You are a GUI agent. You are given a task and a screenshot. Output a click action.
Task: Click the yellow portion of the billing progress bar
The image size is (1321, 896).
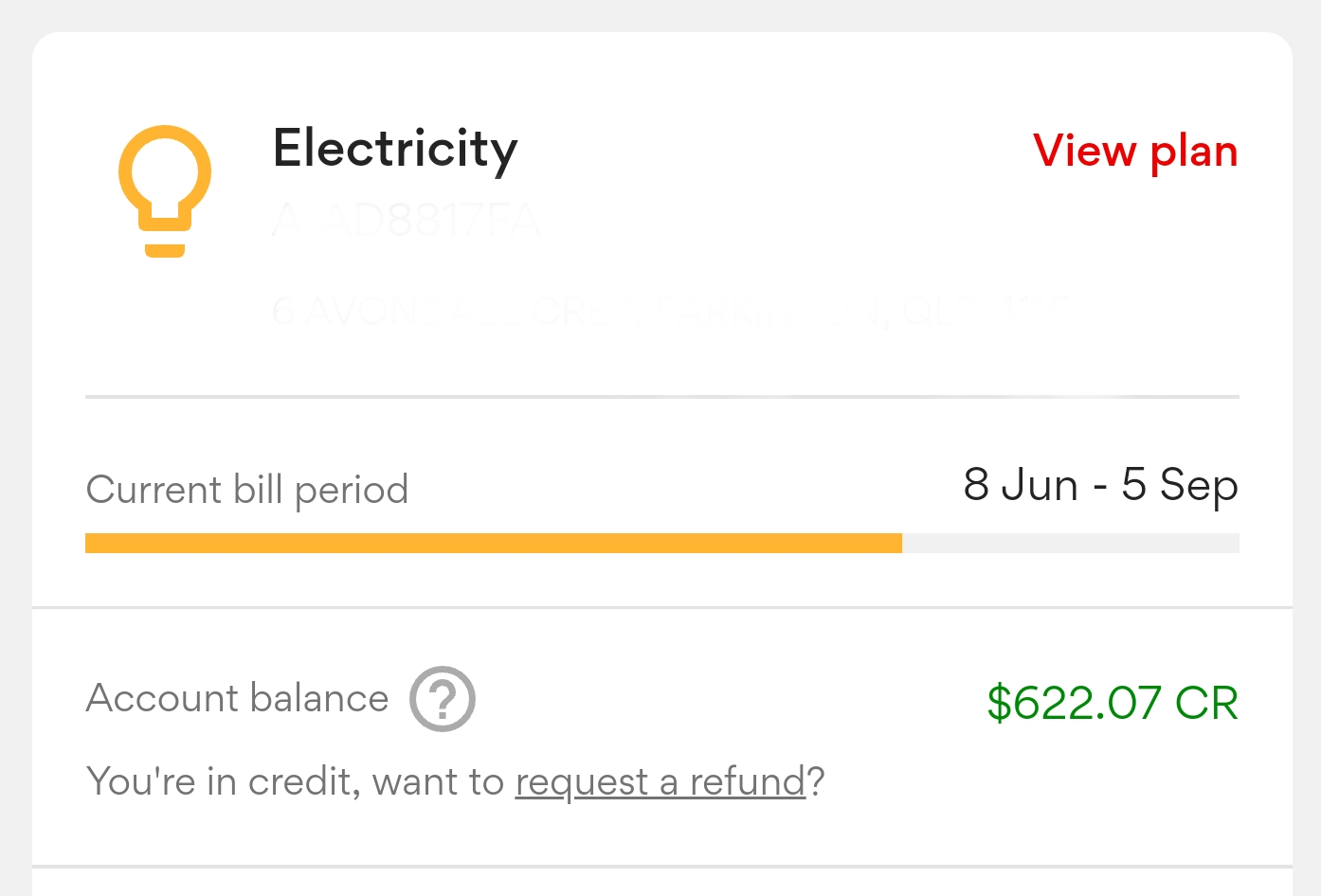point(493,542)
